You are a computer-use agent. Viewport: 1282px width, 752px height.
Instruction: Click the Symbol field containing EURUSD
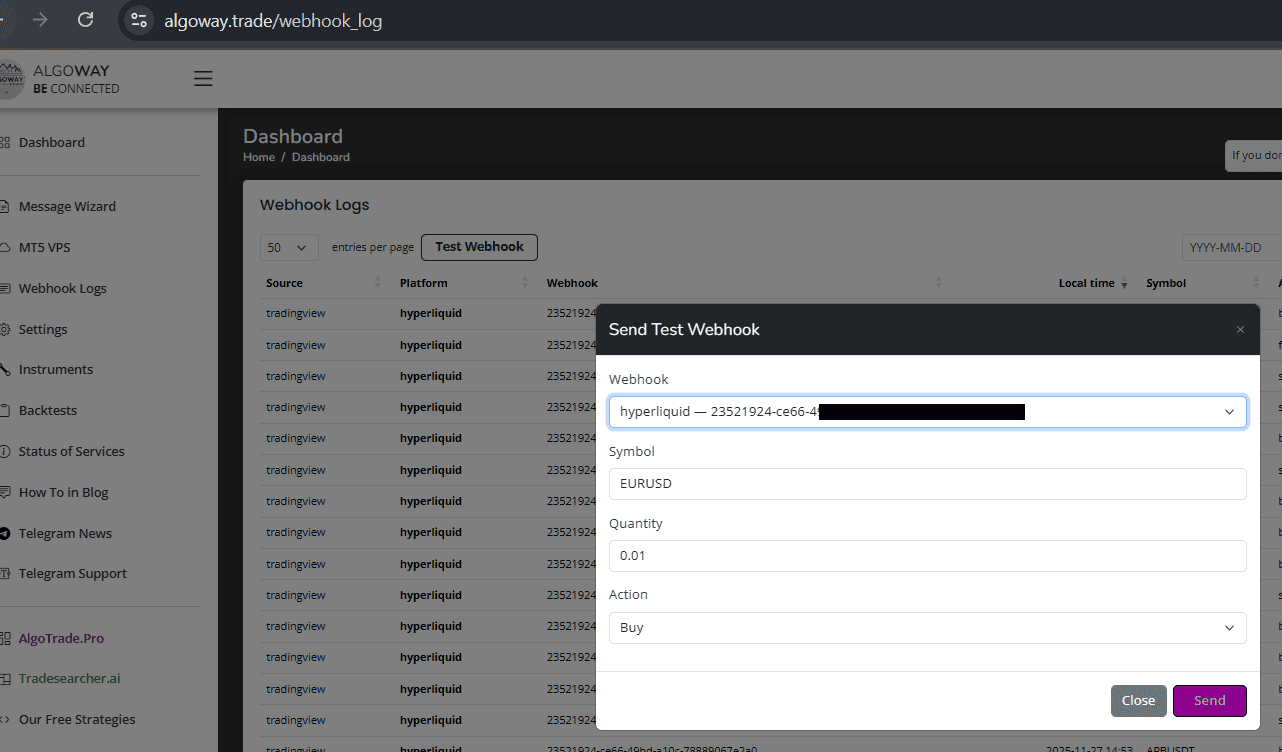(x=927, y=484)
